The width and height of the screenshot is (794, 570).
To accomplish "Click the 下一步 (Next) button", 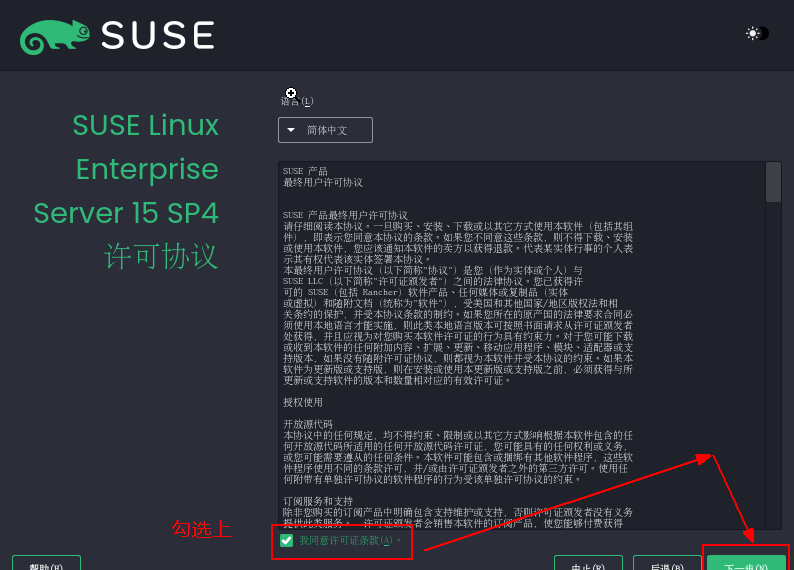I will [x=746, y=563].
